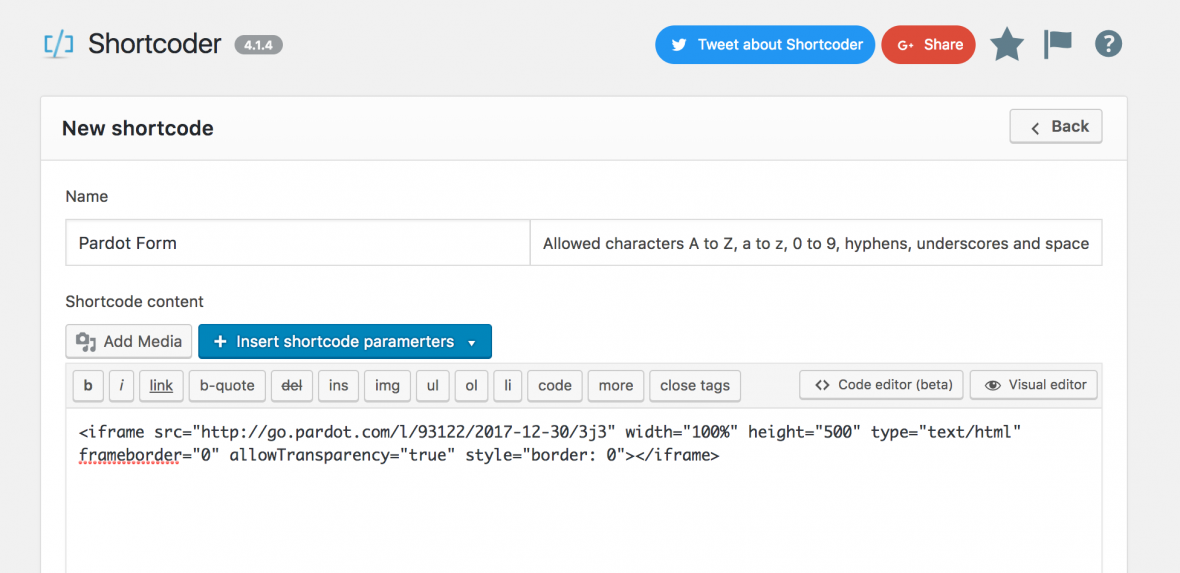Insert image tag with img button
This screenshot has width=1180, height=573.
(x=387, y=386)
